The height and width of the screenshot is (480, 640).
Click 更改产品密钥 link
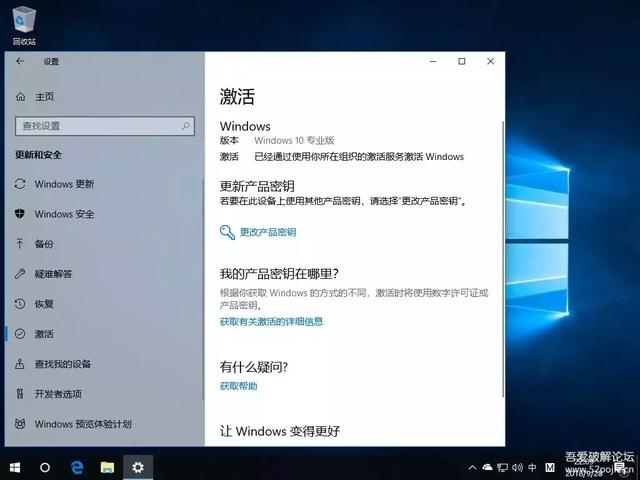[x=267, y=232]
